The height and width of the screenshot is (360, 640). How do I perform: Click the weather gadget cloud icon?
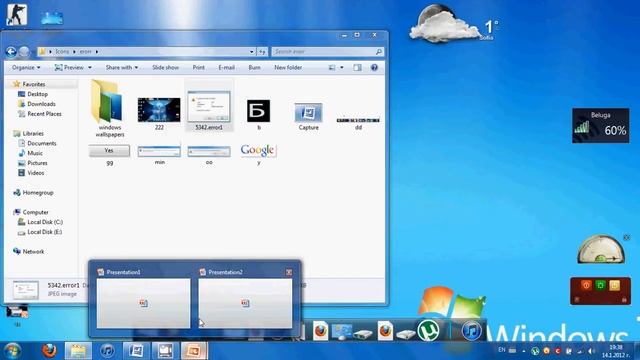coord(444,24)
